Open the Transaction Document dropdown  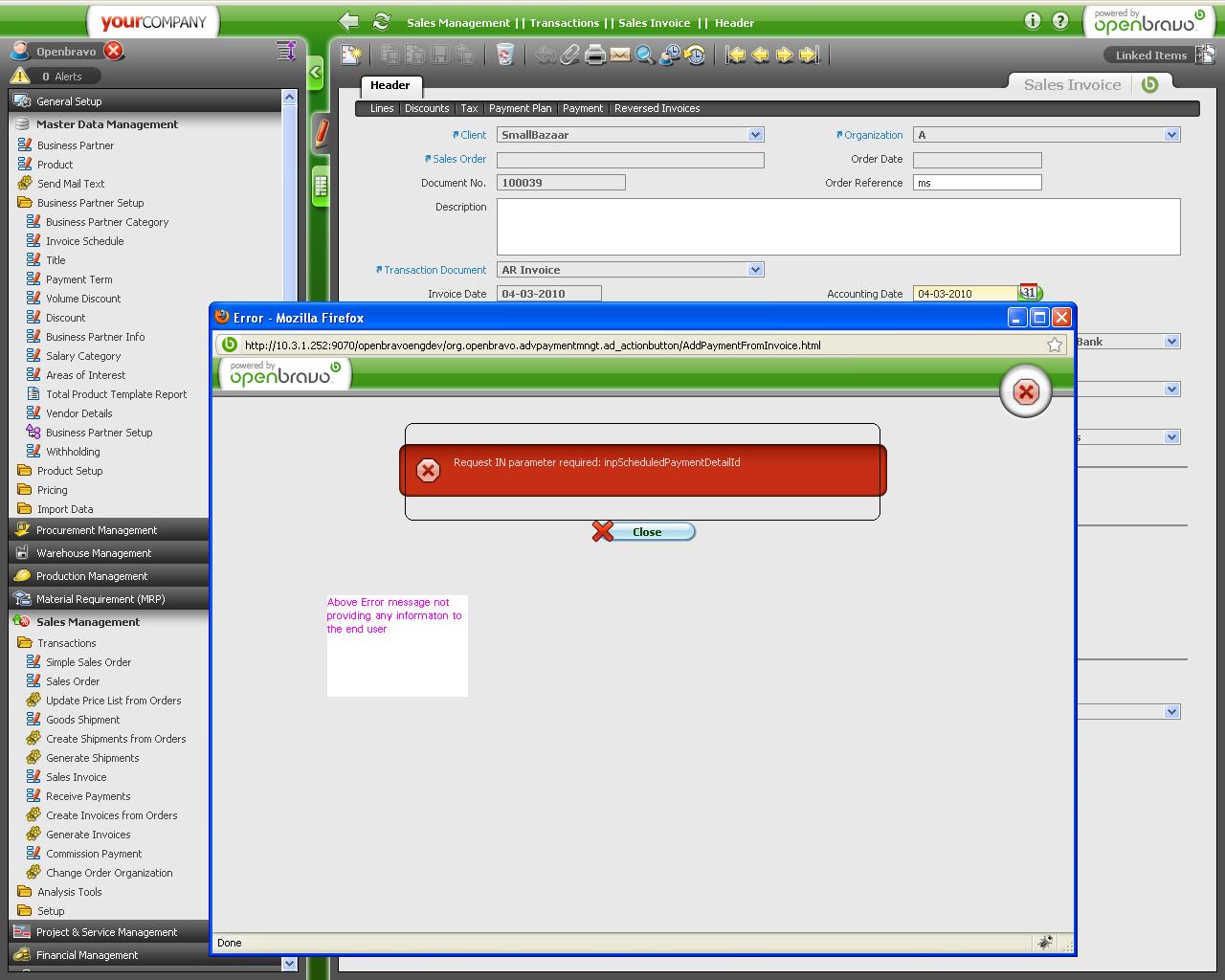tap(755, 270)
